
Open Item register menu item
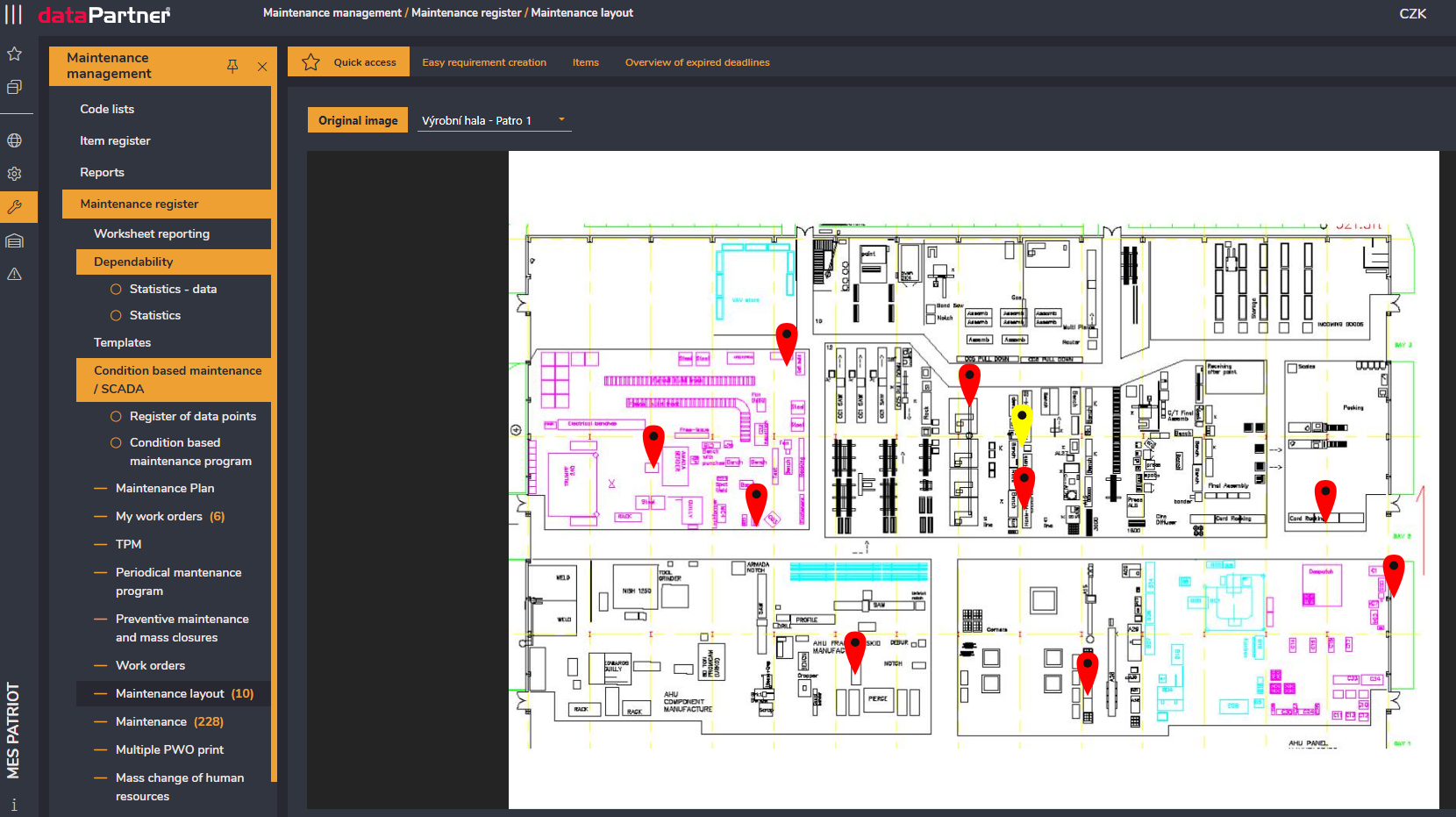[115, 140]
